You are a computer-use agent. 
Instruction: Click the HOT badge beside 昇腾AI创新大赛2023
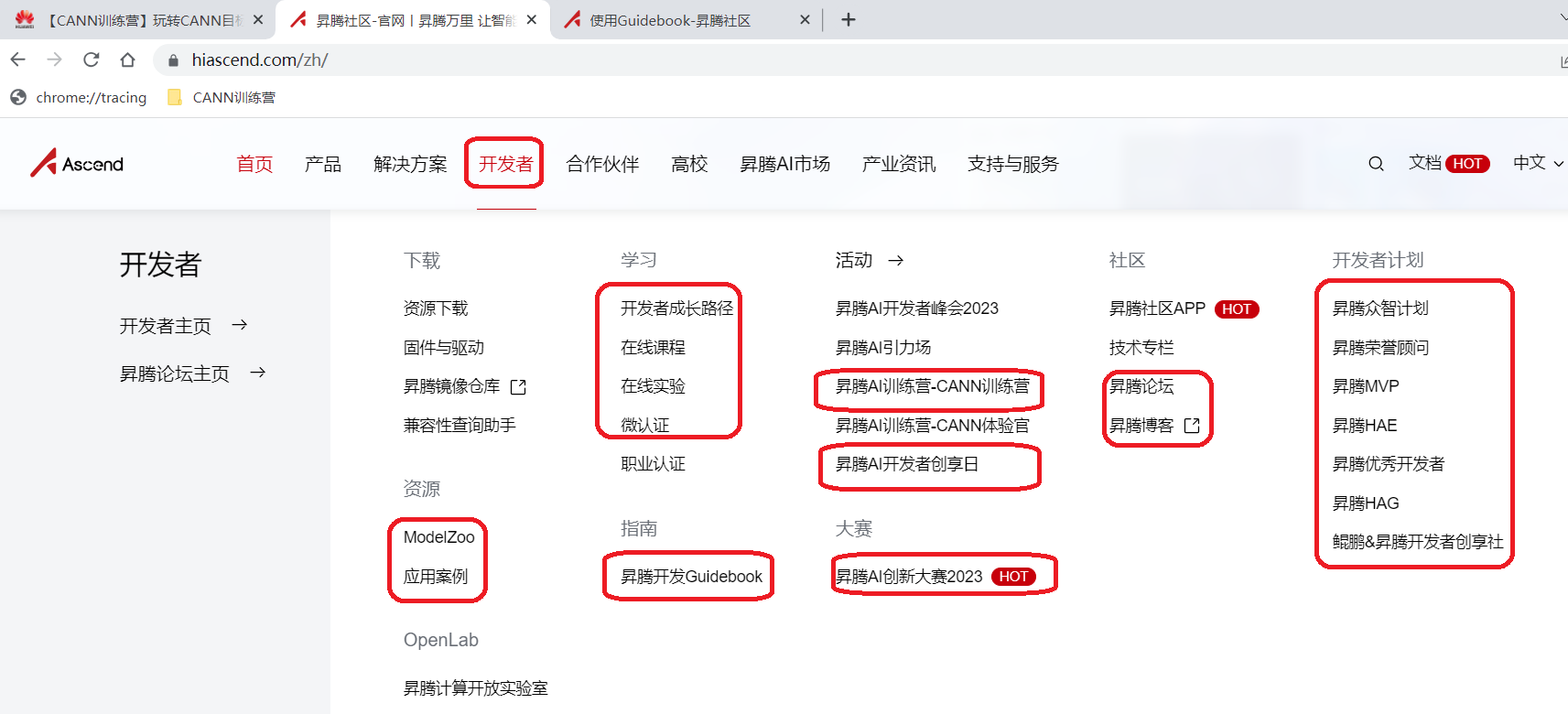coord(1013,577)
